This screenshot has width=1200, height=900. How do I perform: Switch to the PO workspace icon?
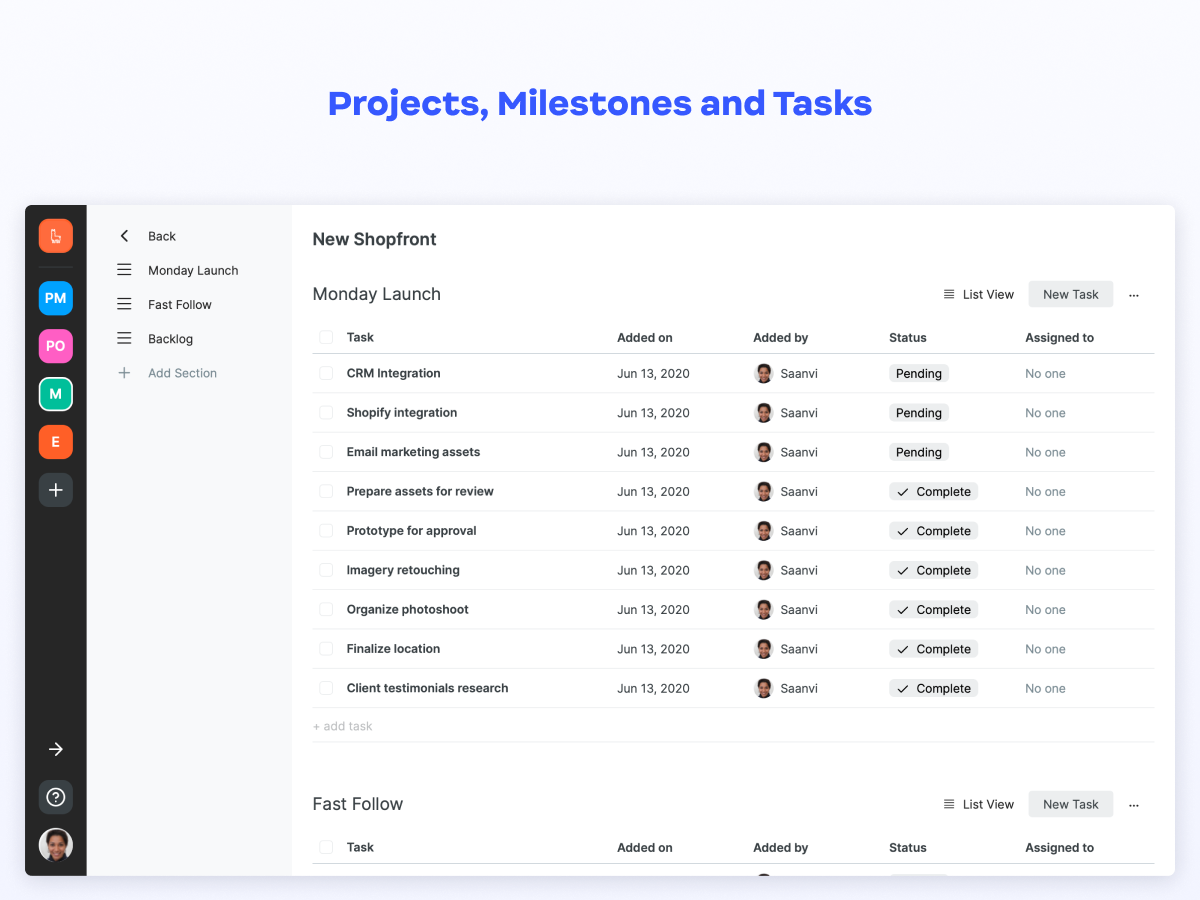pyautogui.click(x=56, y=346)
